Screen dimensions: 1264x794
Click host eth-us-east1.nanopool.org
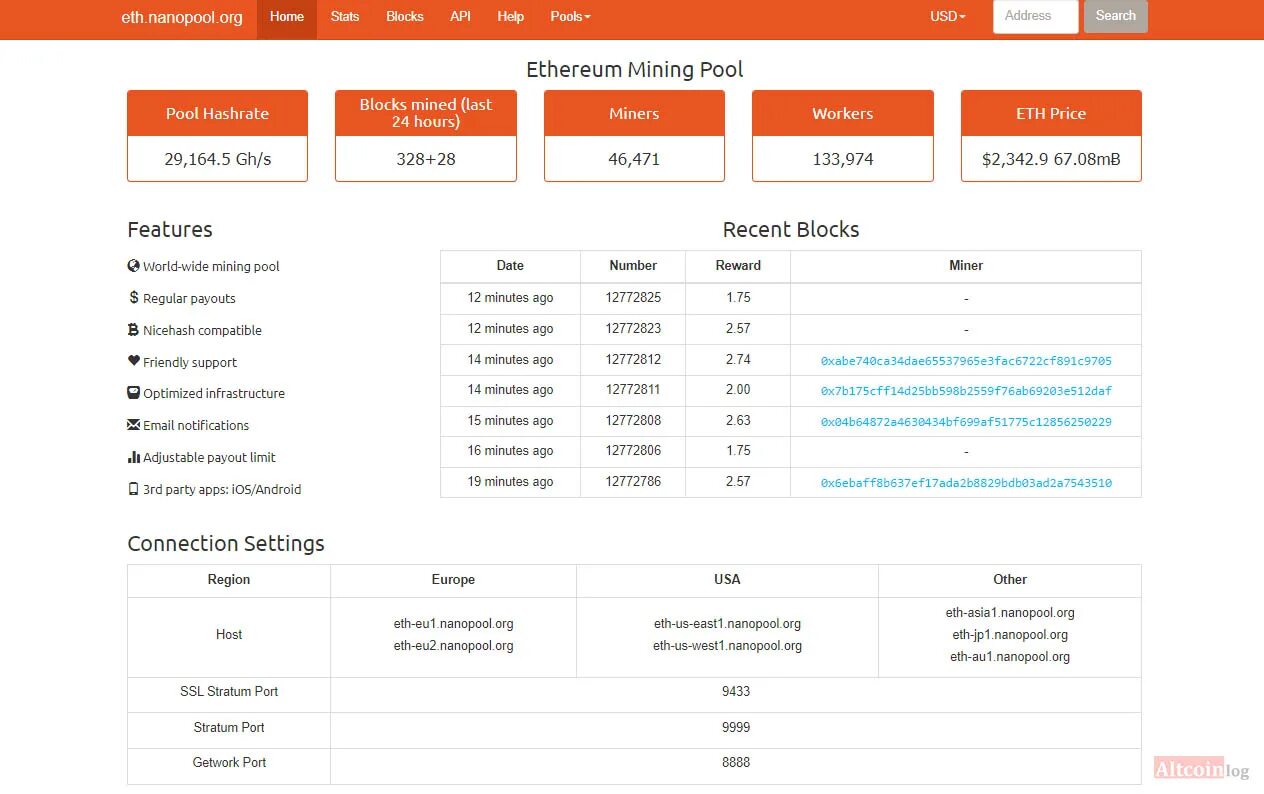(x=727, y=623)
